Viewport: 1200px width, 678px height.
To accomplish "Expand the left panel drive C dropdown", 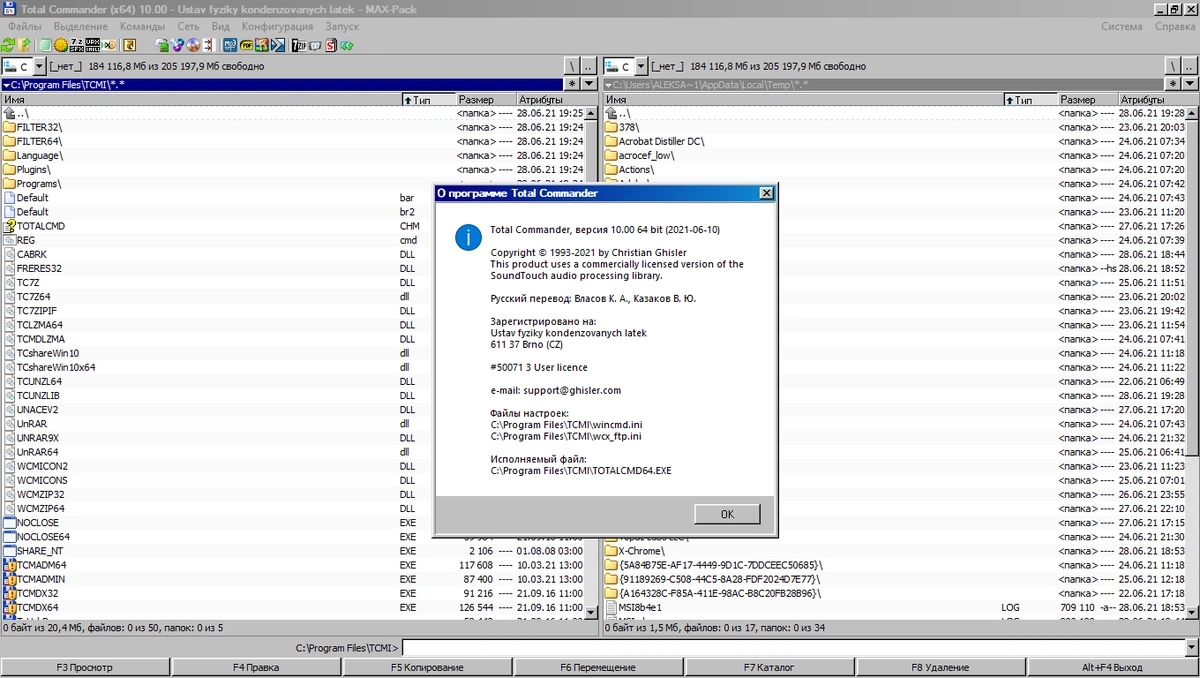I will 40,66.
